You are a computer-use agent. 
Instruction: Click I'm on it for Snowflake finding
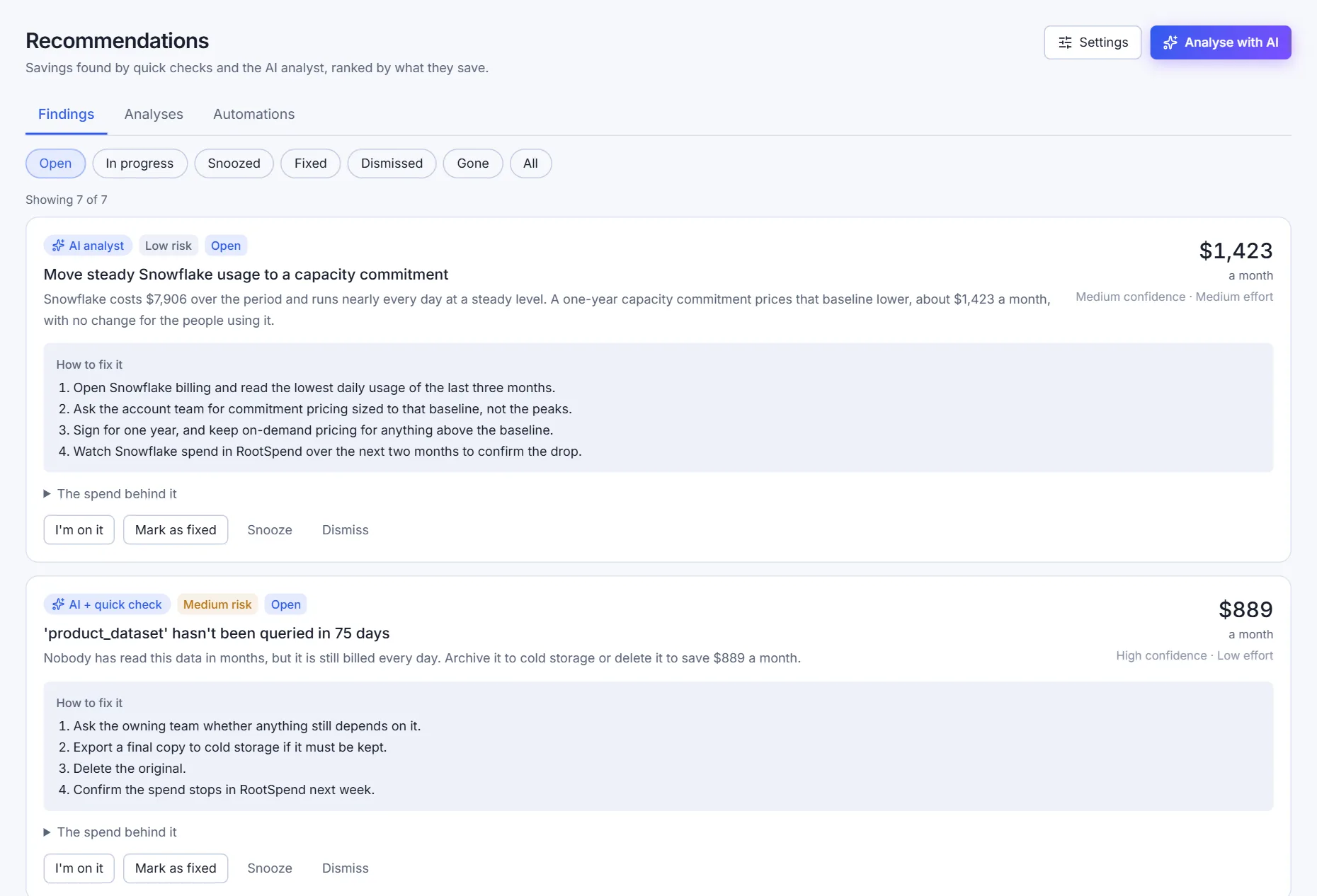79,530
